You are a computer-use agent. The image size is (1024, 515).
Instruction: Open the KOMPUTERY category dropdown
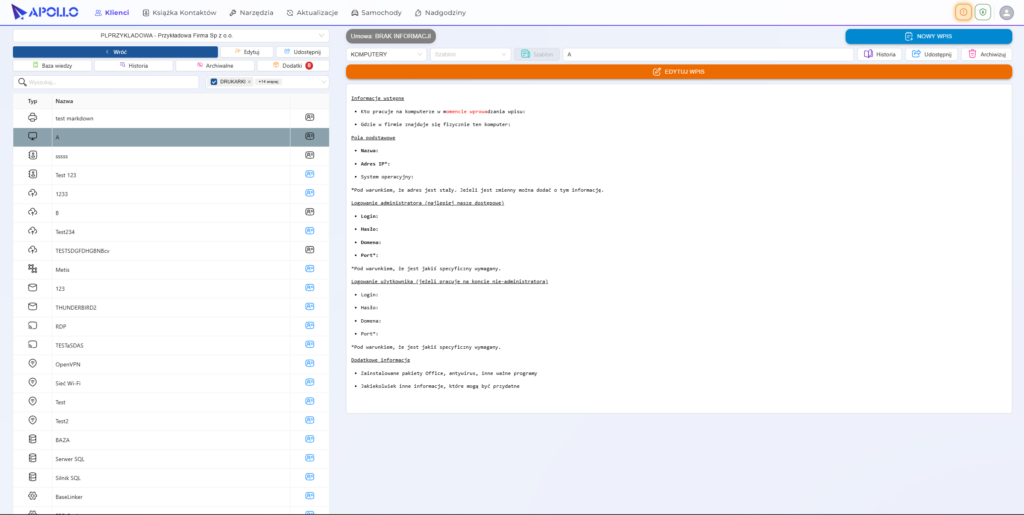click(x=387, y=54)
